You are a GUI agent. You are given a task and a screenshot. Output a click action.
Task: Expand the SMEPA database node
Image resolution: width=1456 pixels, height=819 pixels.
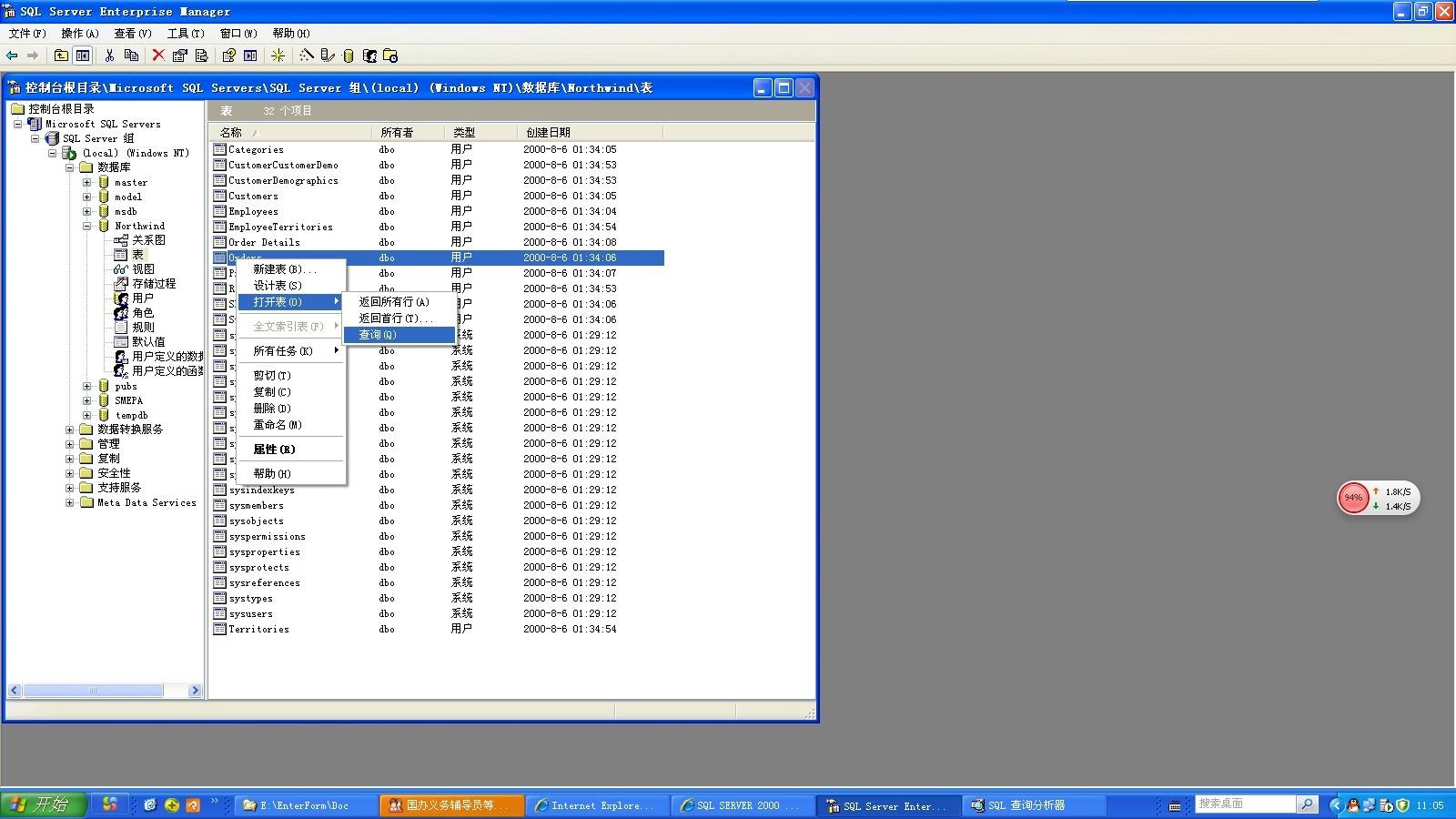pos(87,400)
